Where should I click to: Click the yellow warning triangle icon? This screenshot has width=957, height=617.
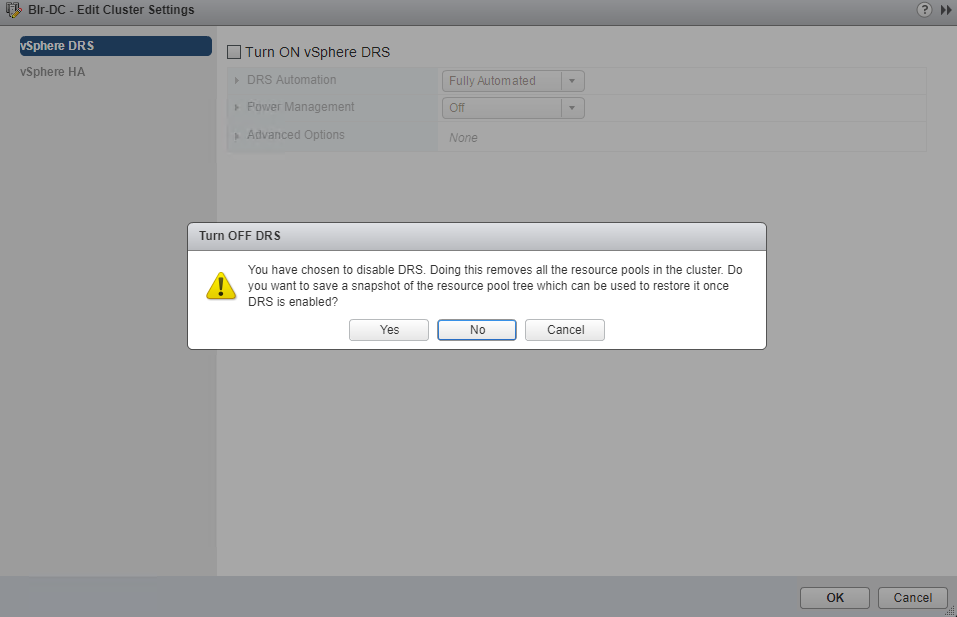click(x=221, y=286)
